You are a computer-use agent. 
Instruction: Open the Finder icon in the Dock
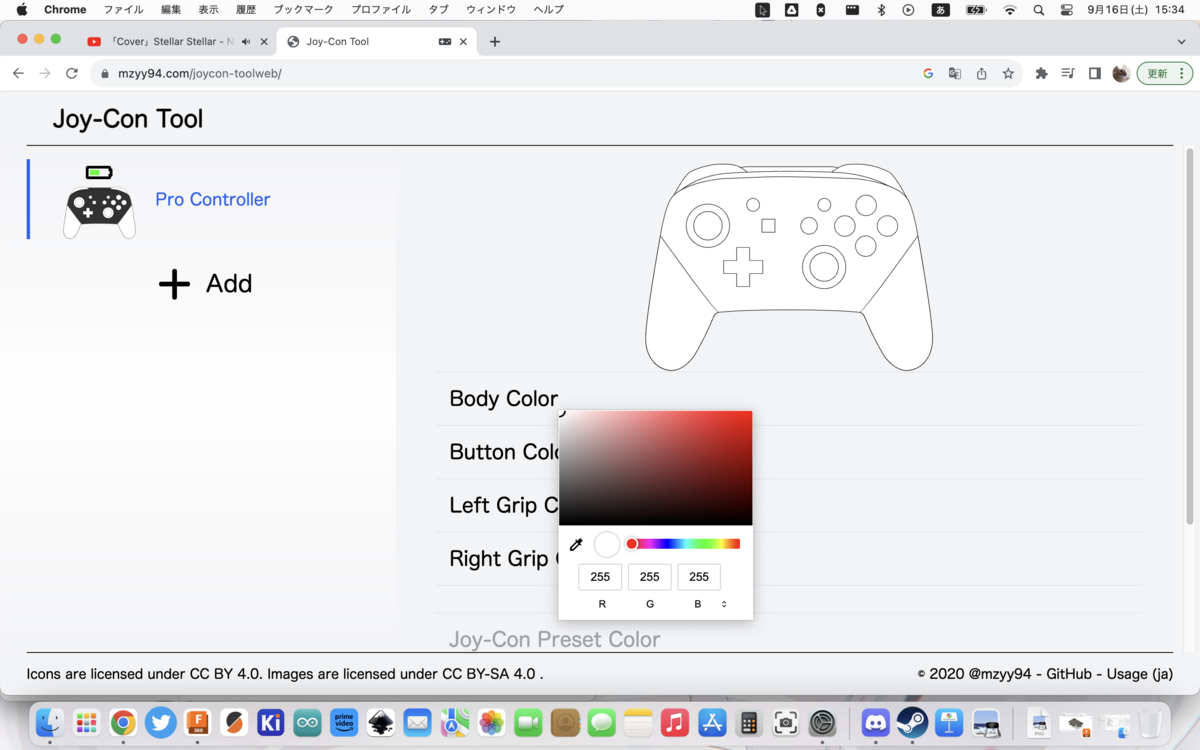pyautogui.click(x=50, y=722)
